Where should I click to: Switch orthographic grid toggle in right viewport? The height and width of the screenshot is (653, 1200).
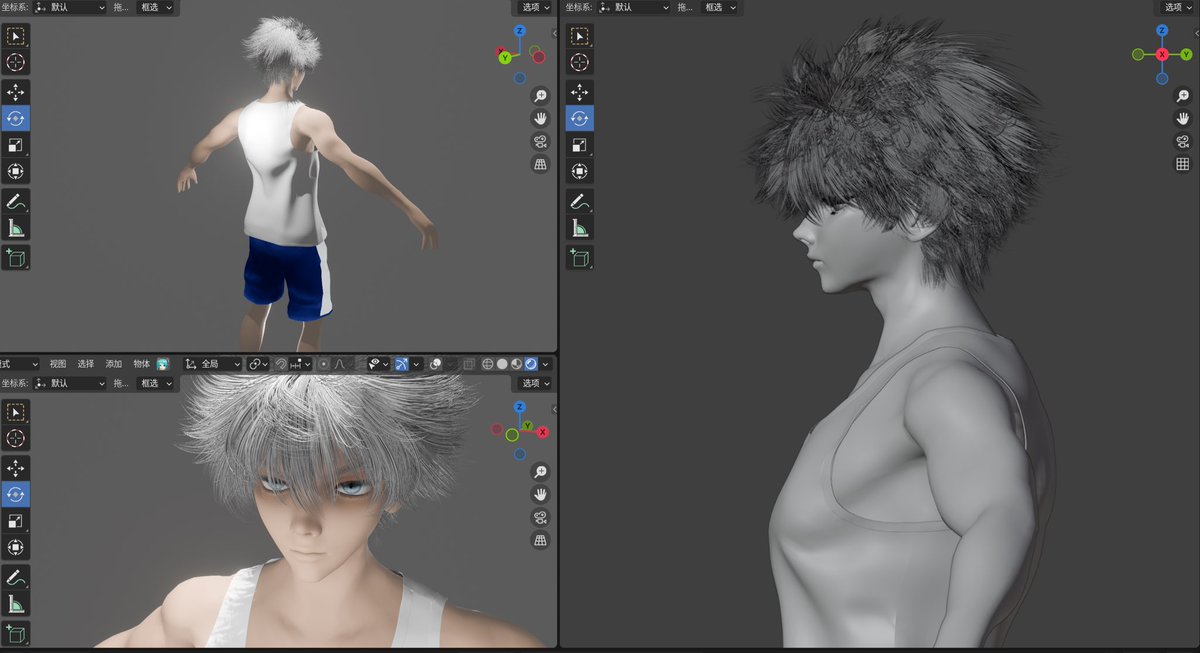[x=1182, y=164]
